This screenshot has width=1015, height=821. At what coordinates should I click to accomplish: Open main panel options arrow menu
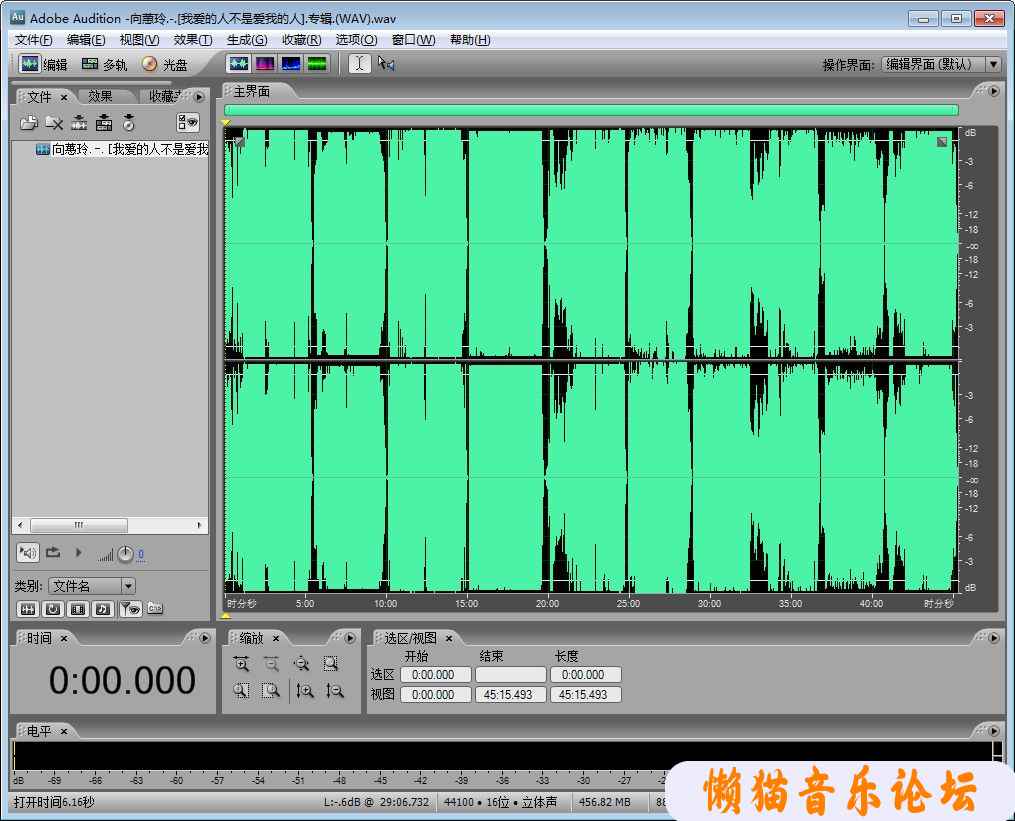(x=994, y=91)
